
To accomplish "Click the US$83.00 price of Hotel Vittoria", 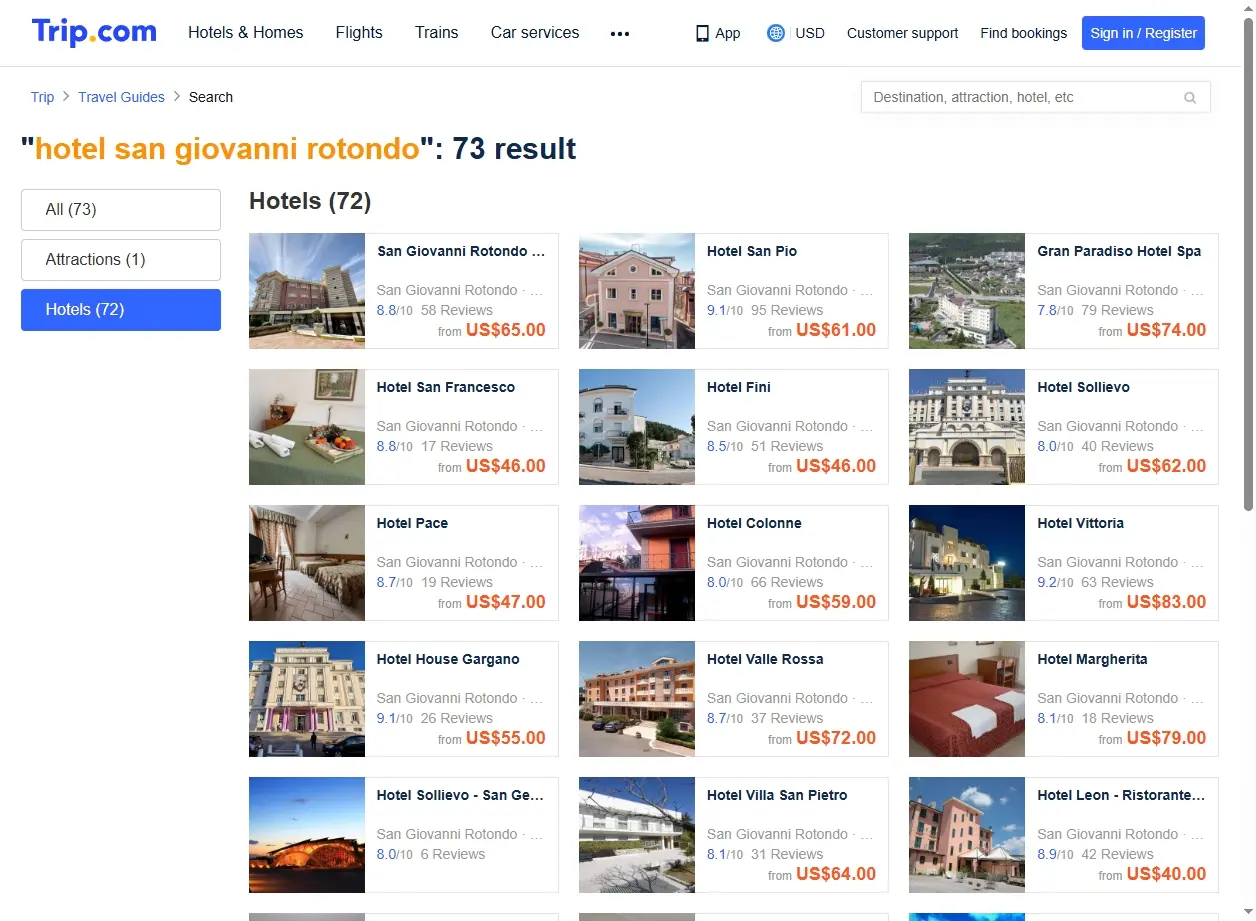I will [1166, 602].
